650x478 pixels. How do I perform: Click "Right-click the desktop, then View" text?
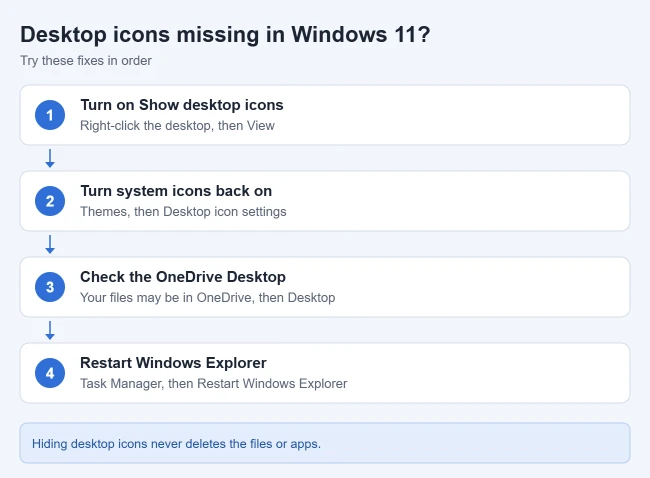[x=177, y=126]
